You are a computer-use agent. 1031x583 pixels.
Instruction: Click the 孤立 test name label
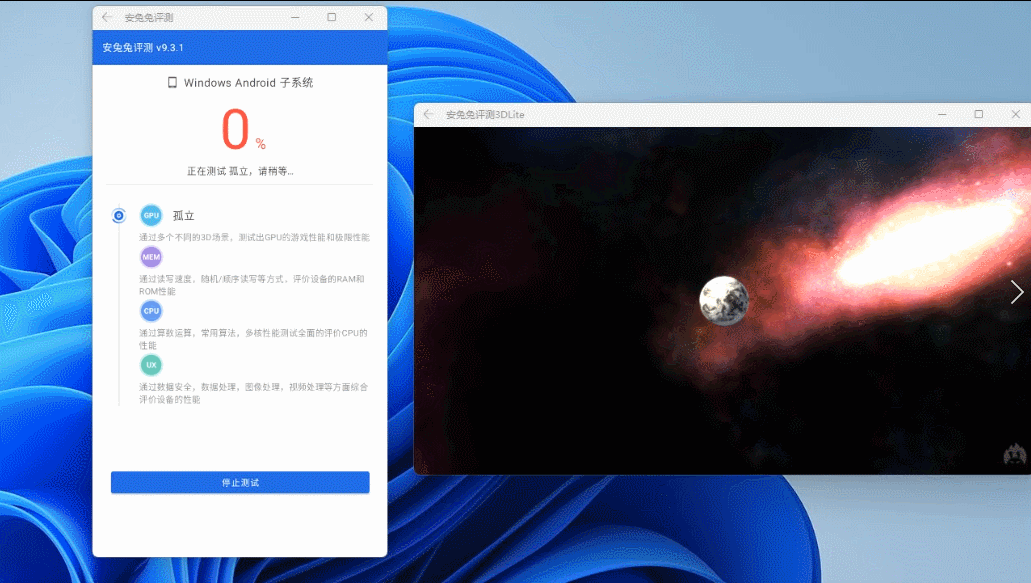pyautogui.click(x=183, y=216)
